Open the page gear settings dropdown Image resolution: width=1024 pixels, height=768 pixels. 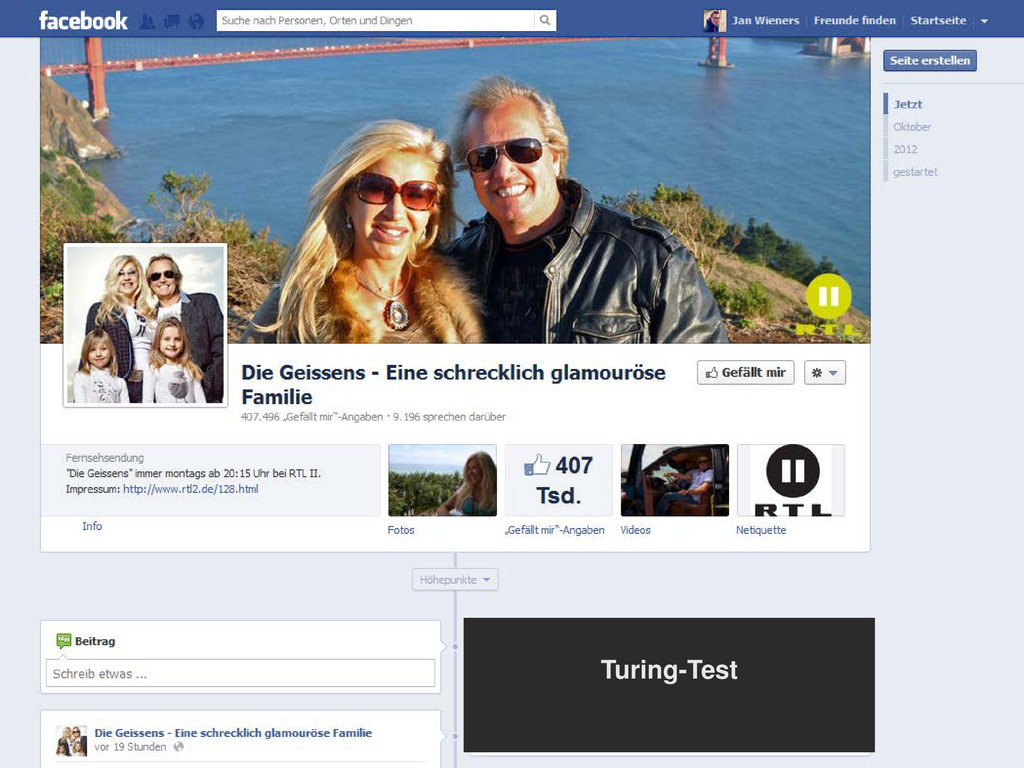click(825, 372)
